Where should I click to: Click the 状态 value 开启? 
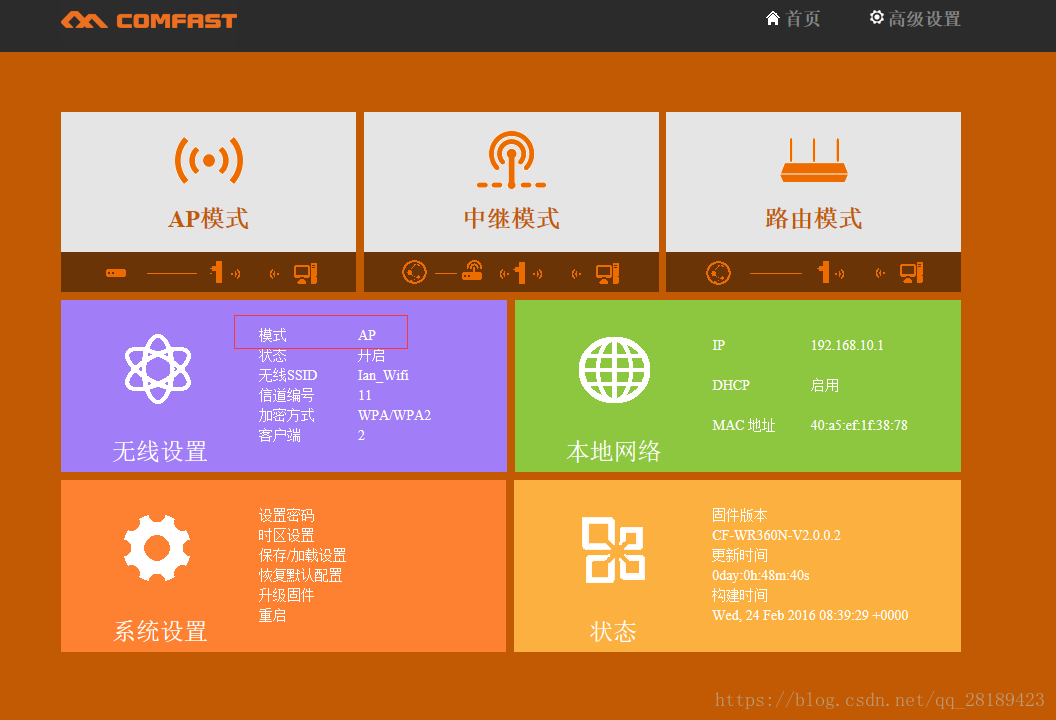pos(371,355)
